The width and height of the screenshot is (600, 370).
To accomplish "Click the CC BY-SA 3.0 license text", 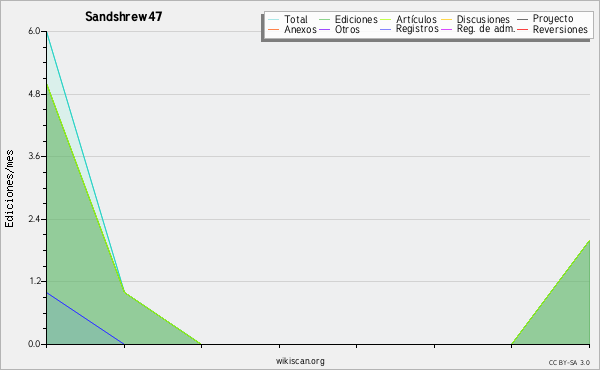I will pos(569,362).
